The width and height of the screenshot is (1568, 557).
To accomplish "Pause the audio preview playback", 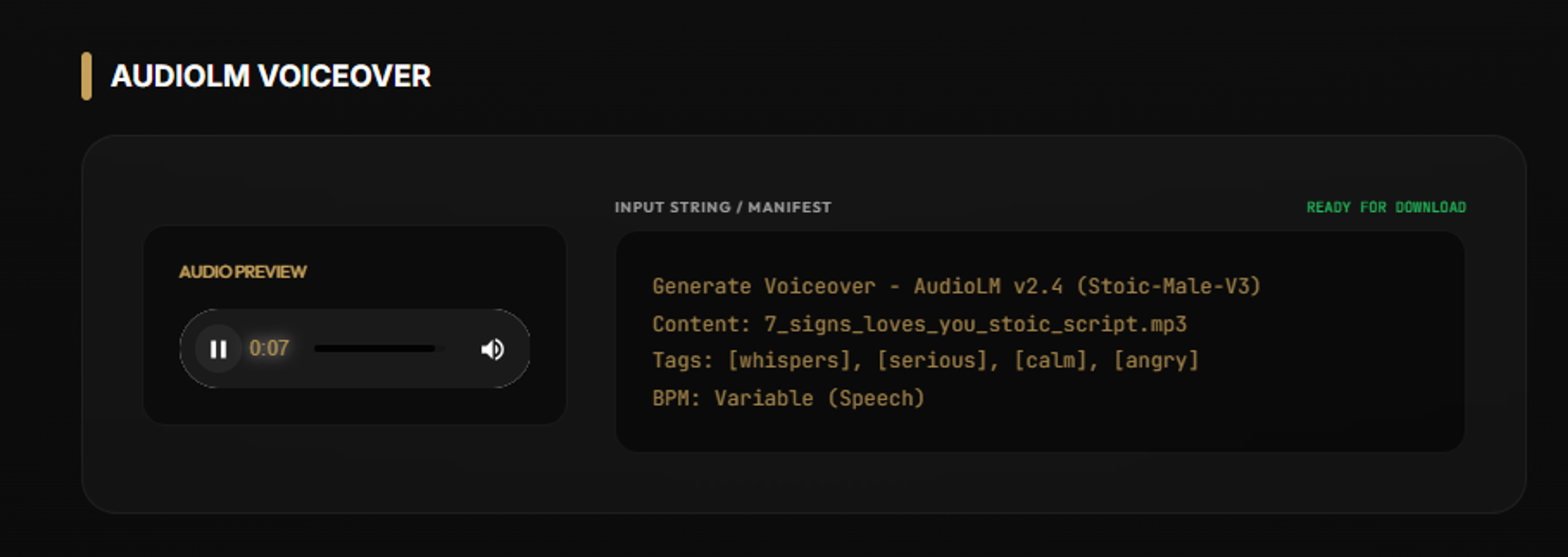I will [218, 349].
